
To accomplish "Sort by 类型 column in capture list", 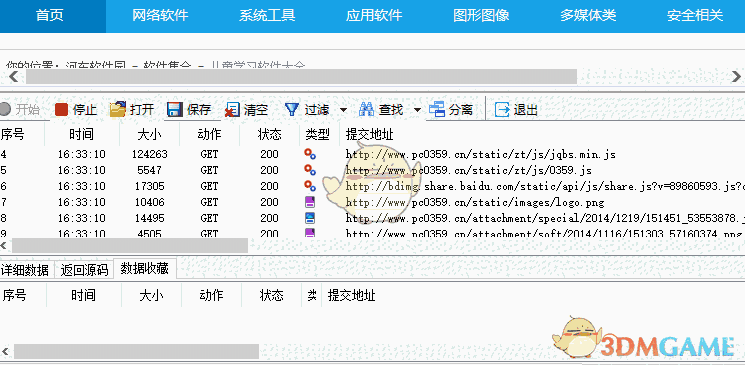I will pyautogui.click(x=319, y=134).
